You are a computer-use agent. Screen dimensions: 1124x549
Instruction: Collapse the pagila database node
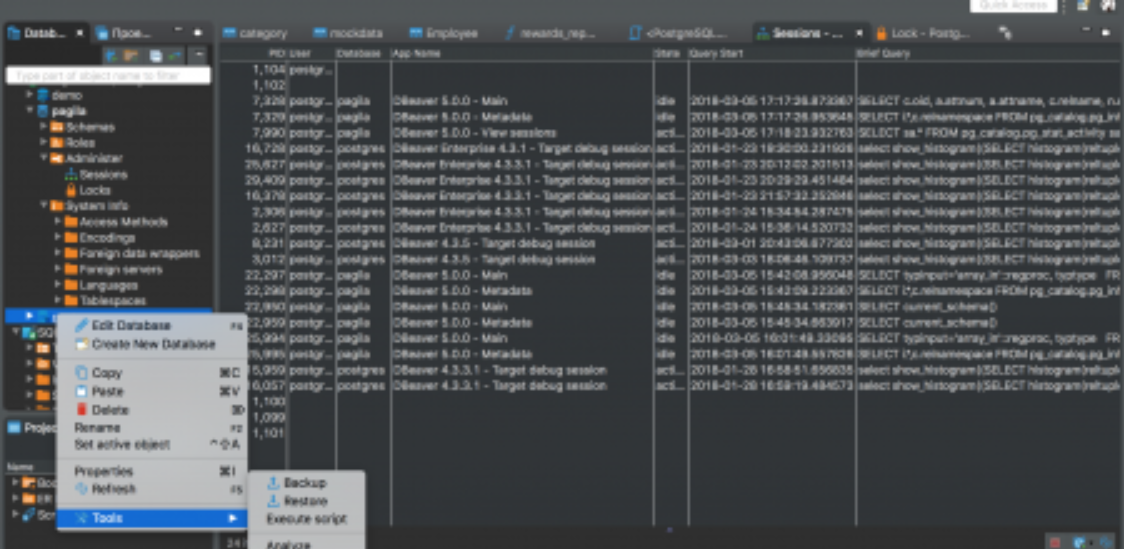coord(30,111)
